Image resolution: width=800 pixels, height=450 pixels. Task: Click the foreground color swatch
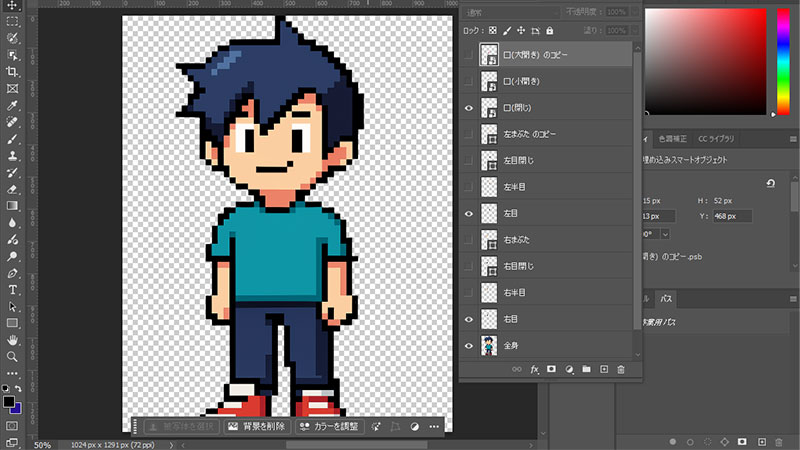(x=9, y=402)
